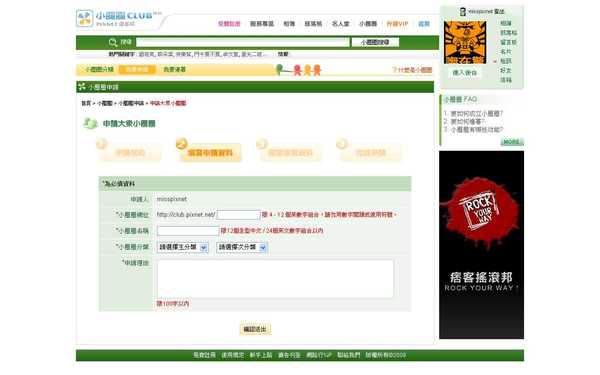Click the application reason text area

(275, 279)
